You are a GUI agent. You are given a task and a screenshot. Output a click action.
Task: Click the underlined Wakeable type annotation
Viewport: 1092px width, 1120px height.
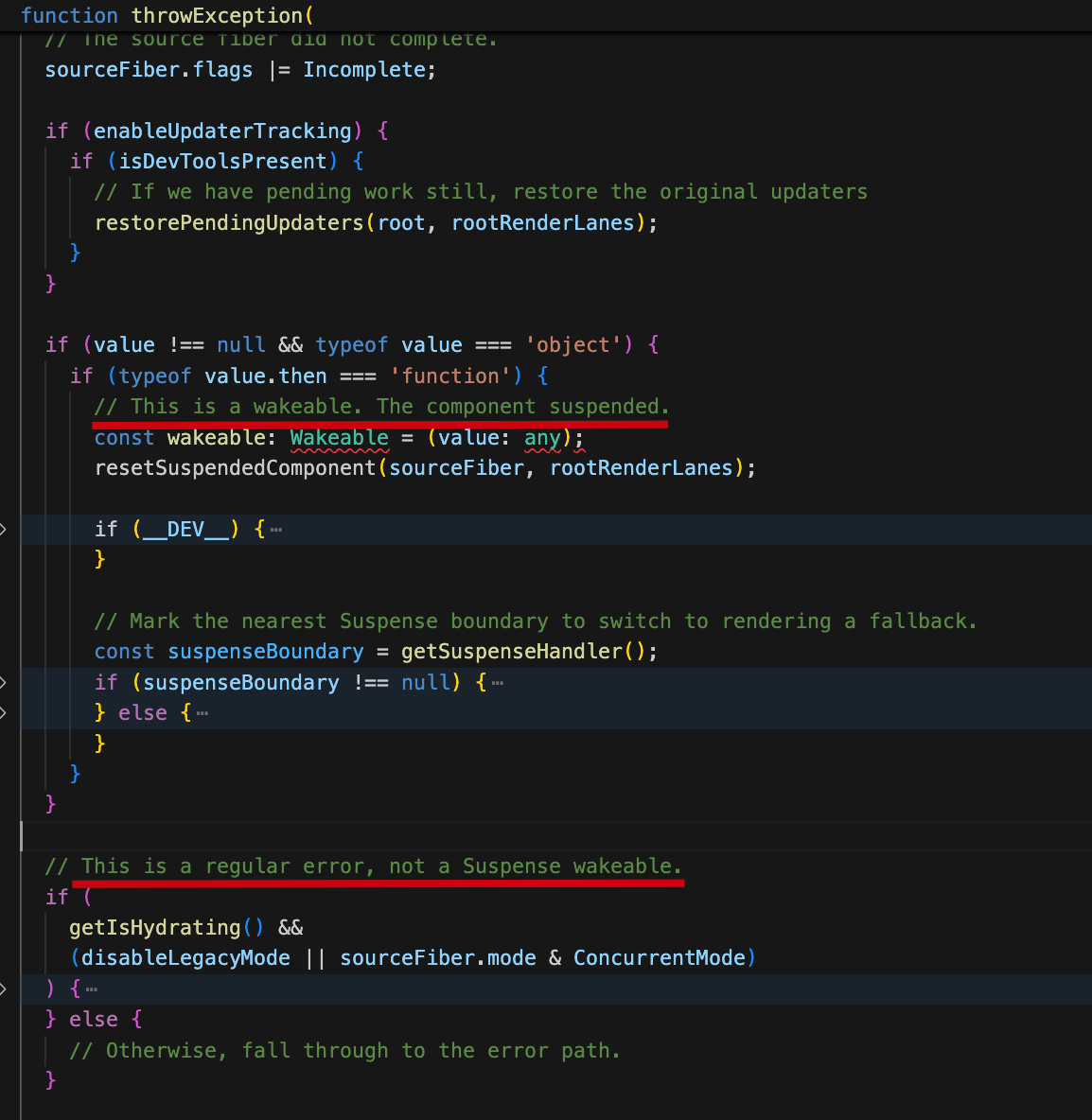pos(339,438)
